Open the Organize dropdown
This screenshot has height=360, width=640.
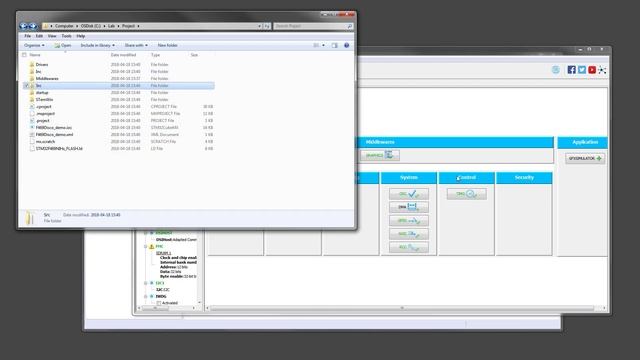coord(34,45)
